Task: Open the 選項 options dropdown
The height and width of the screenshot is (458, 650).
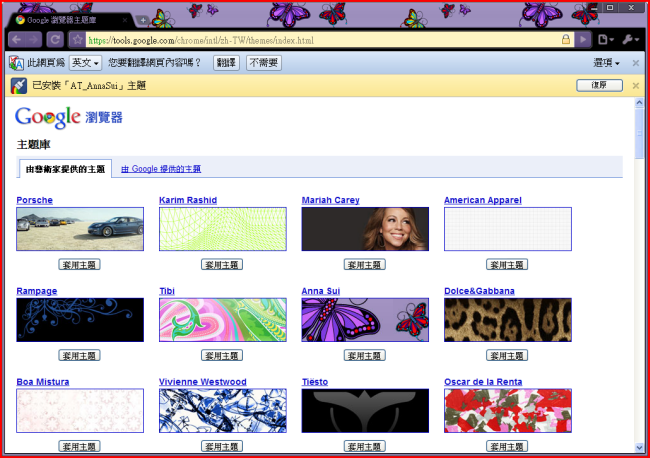Action: (606, 63)
